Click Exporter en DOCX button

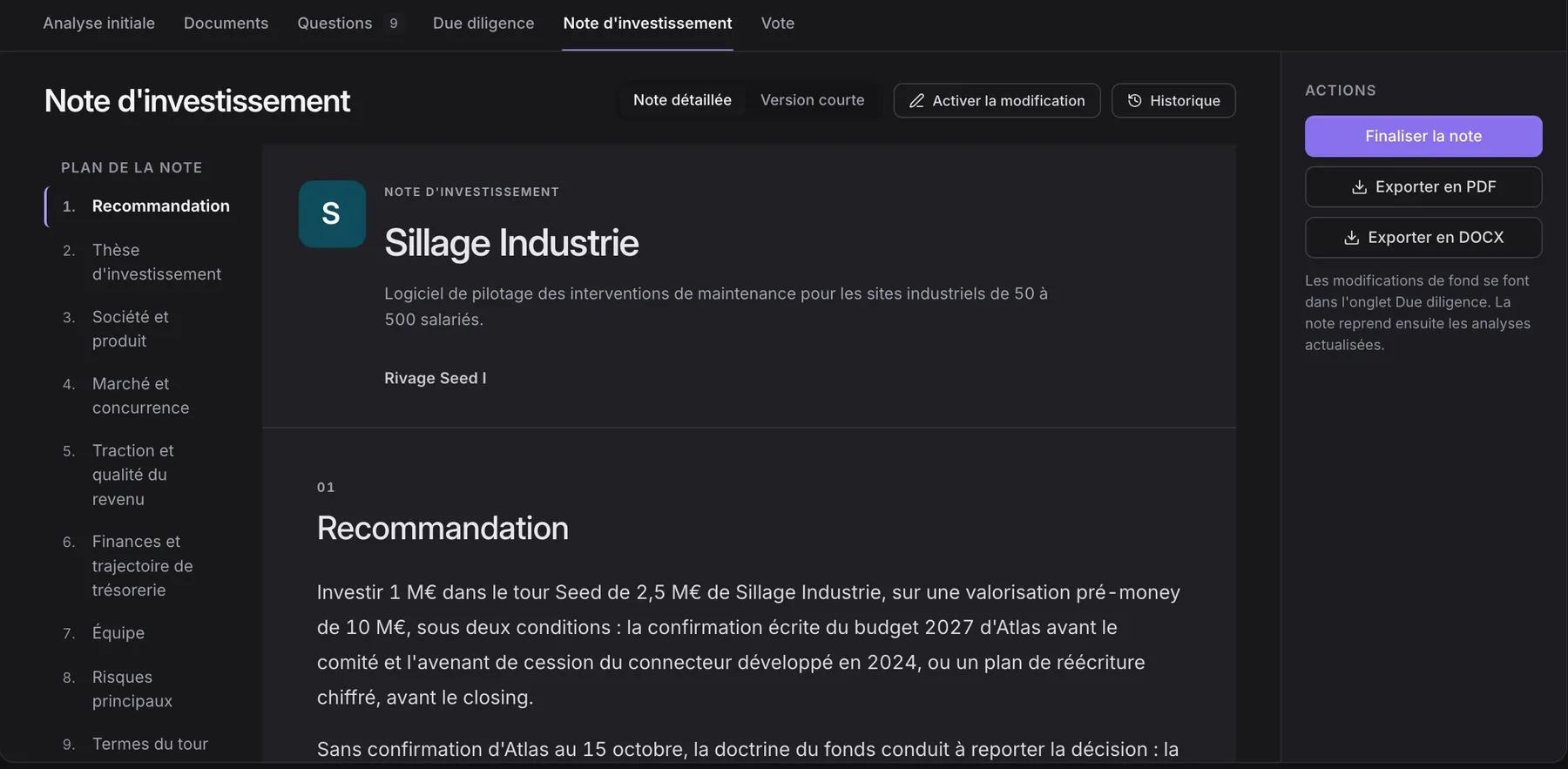[x=1423, y=238]
